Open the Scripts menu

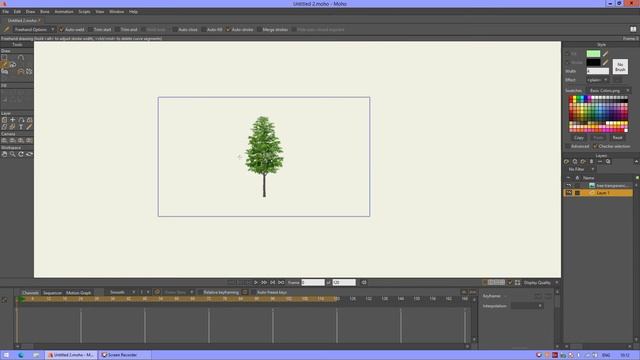coord(84,12)
